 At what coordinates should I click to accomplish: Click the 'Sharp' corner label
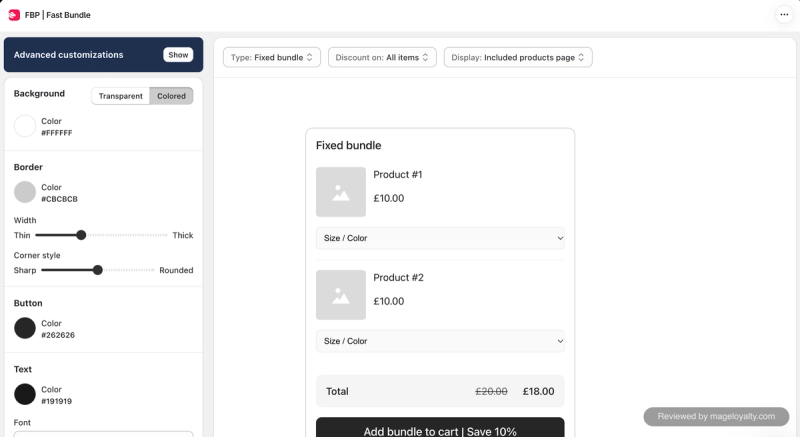click(25, 270)
